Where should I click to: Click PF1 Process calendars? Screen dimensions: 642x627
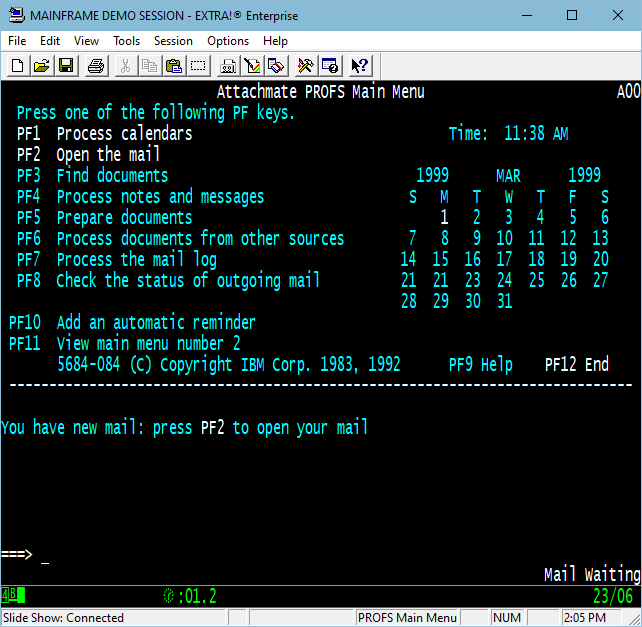tap(104, 134)
